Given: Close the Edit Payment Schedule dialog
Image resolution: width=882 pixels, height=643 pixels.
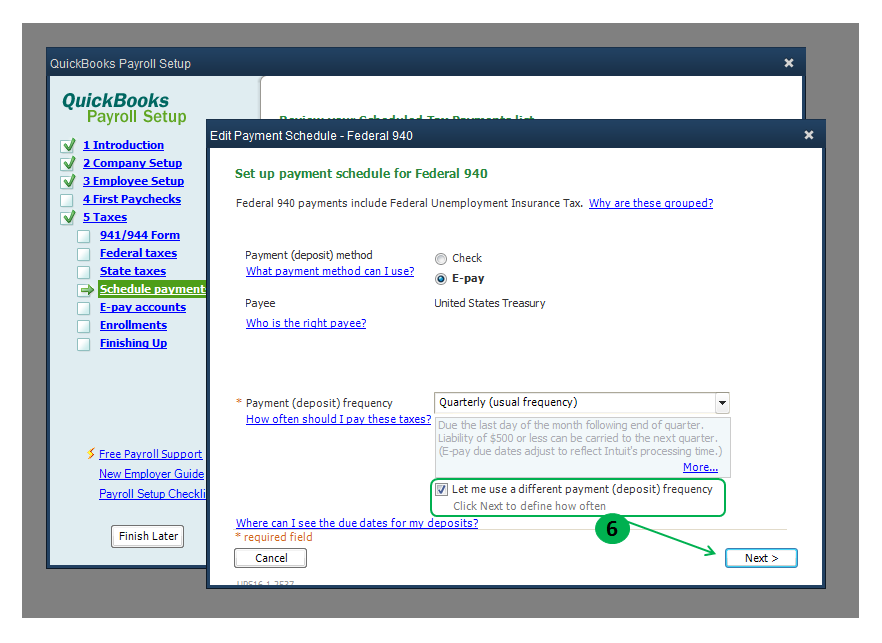Looking at the screenshot, I should [809, 135].
